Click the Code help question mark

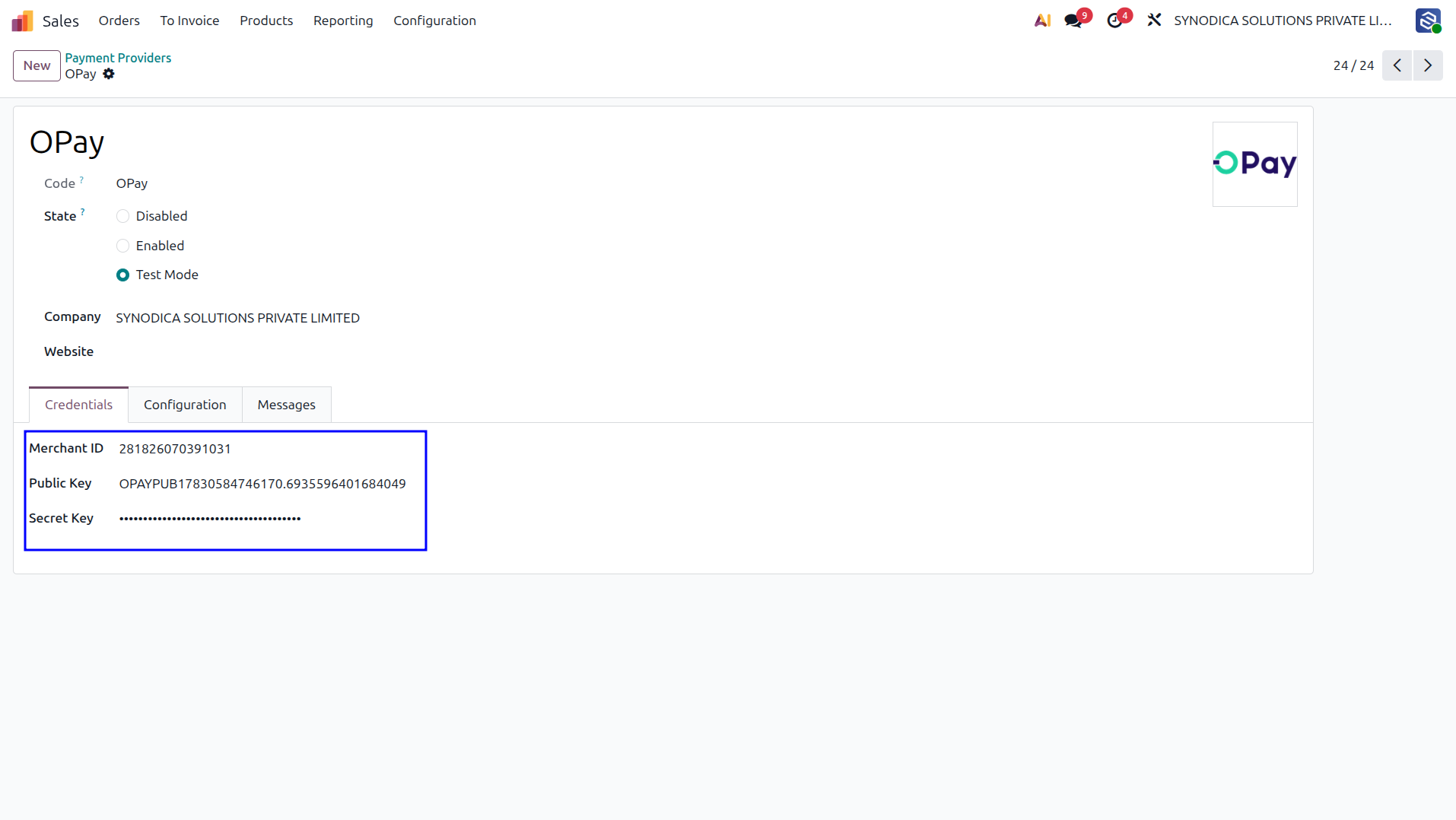point(81,180)
